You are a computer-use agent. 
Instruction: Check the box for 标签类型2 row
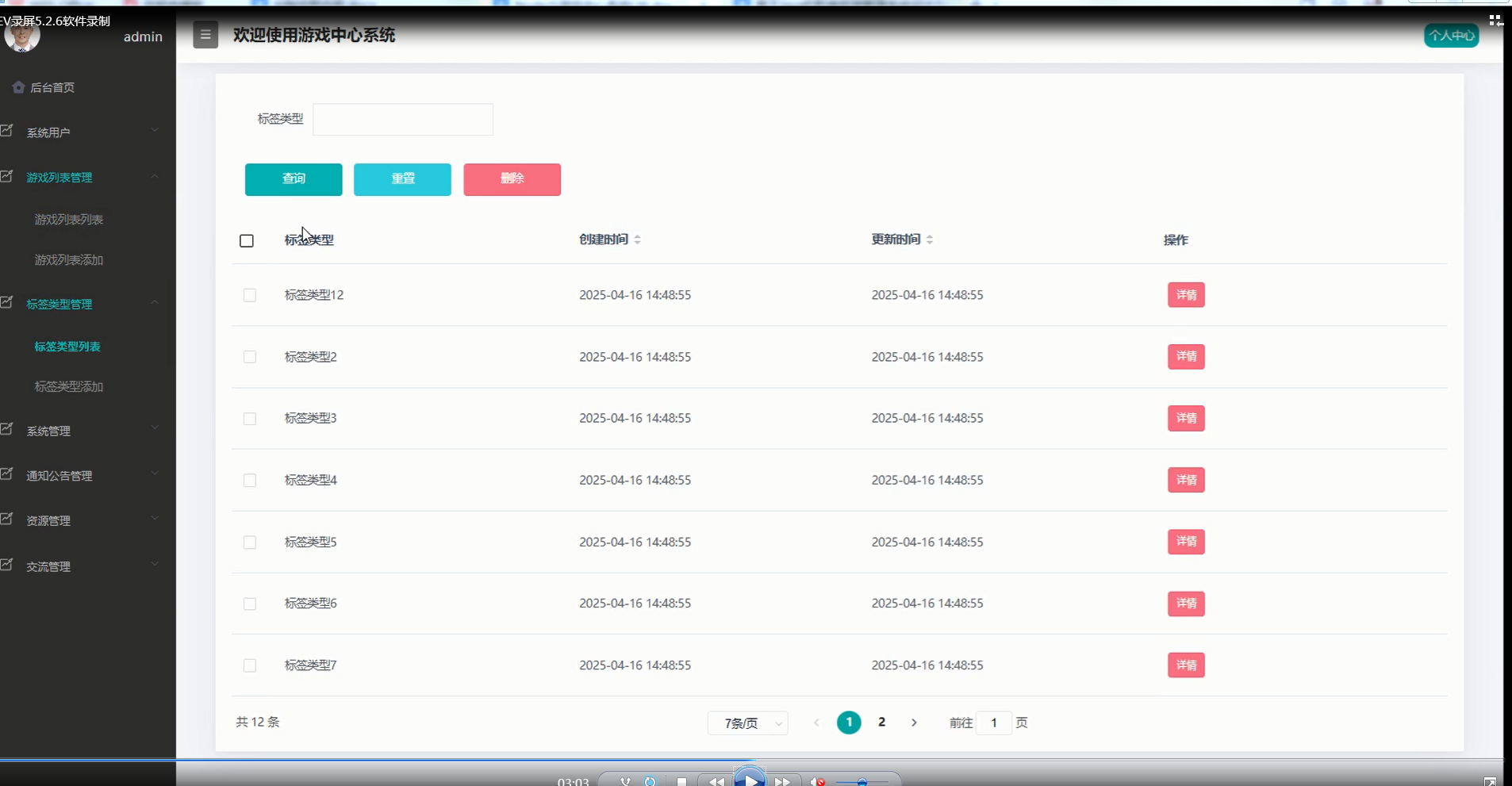[x=250, y=357]
